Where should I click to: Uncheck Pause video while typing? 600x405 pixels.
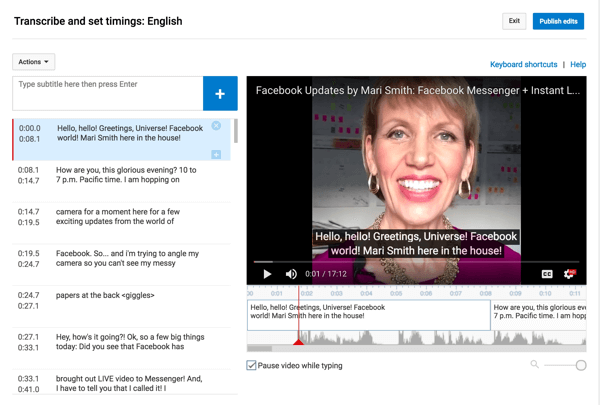251,365
